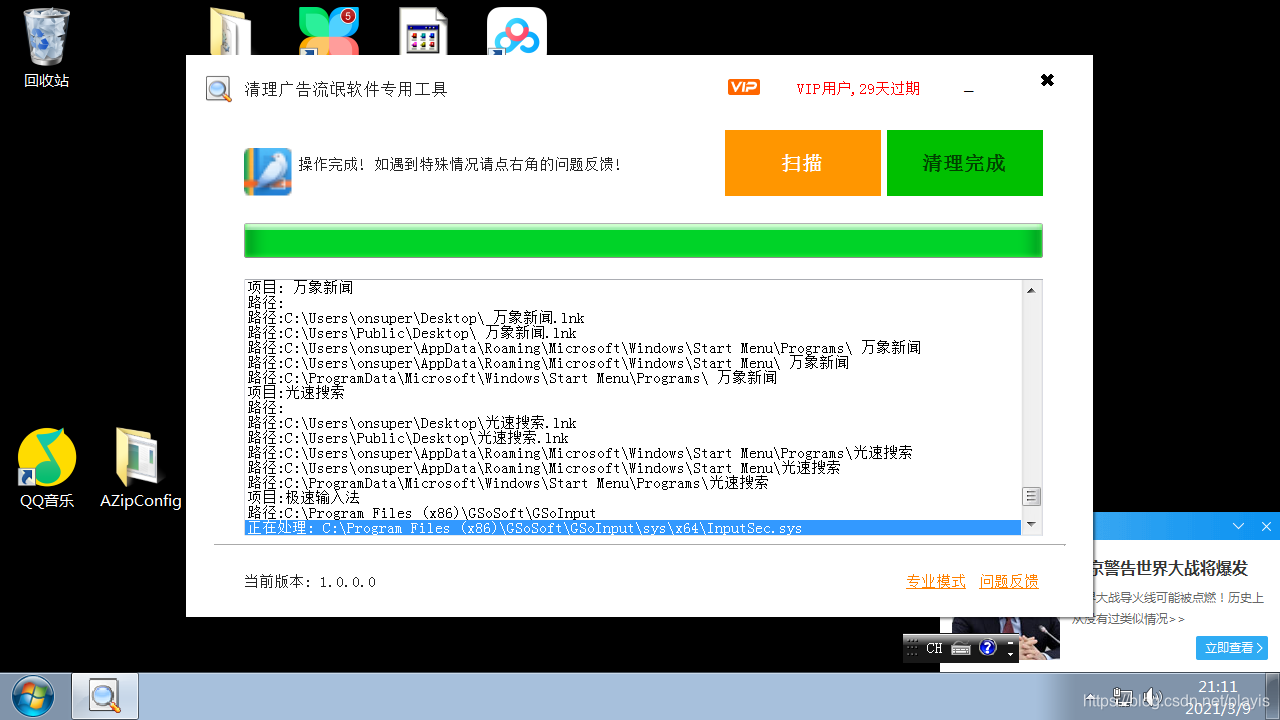Open the Baidu Netdisk desktop icon
Image resolution: width=1280 pixels, height=720 pixels.
coord(516,32)
